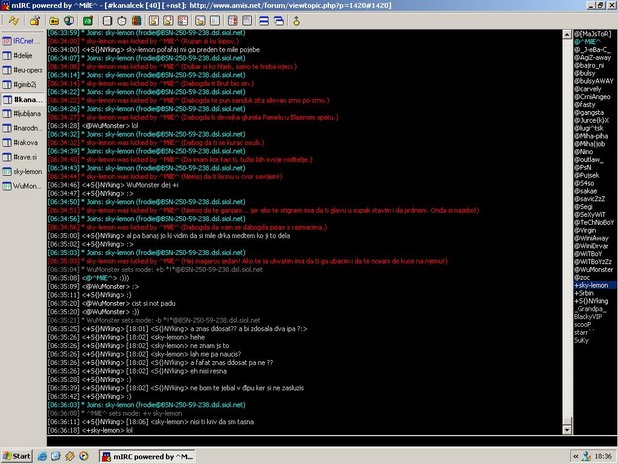
Task: Click the chat scrollbar down arrow
Action: click(x=567, y=430)
